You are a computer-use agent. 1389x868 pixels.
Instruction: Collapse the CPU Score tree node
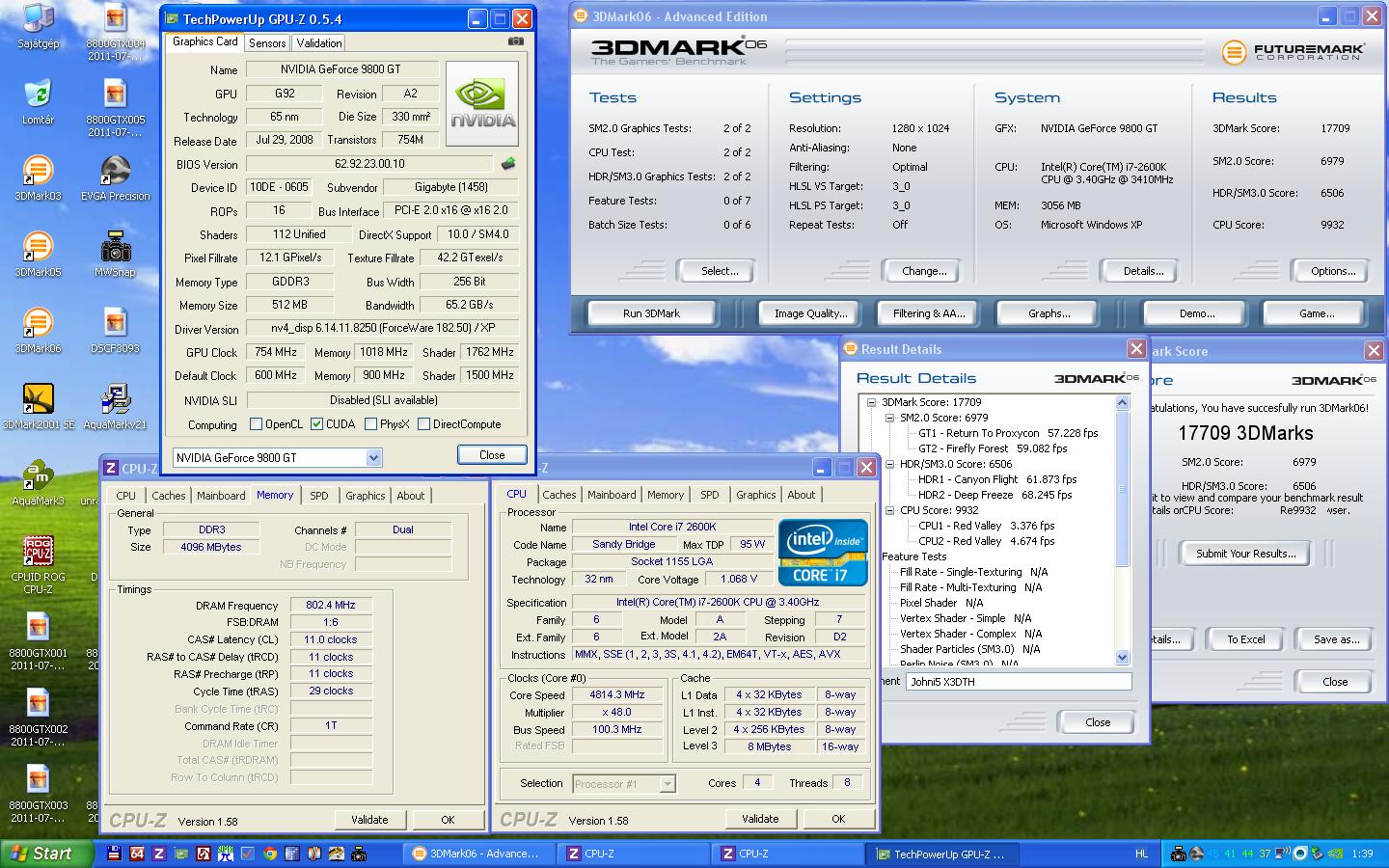tap(890, 510)
